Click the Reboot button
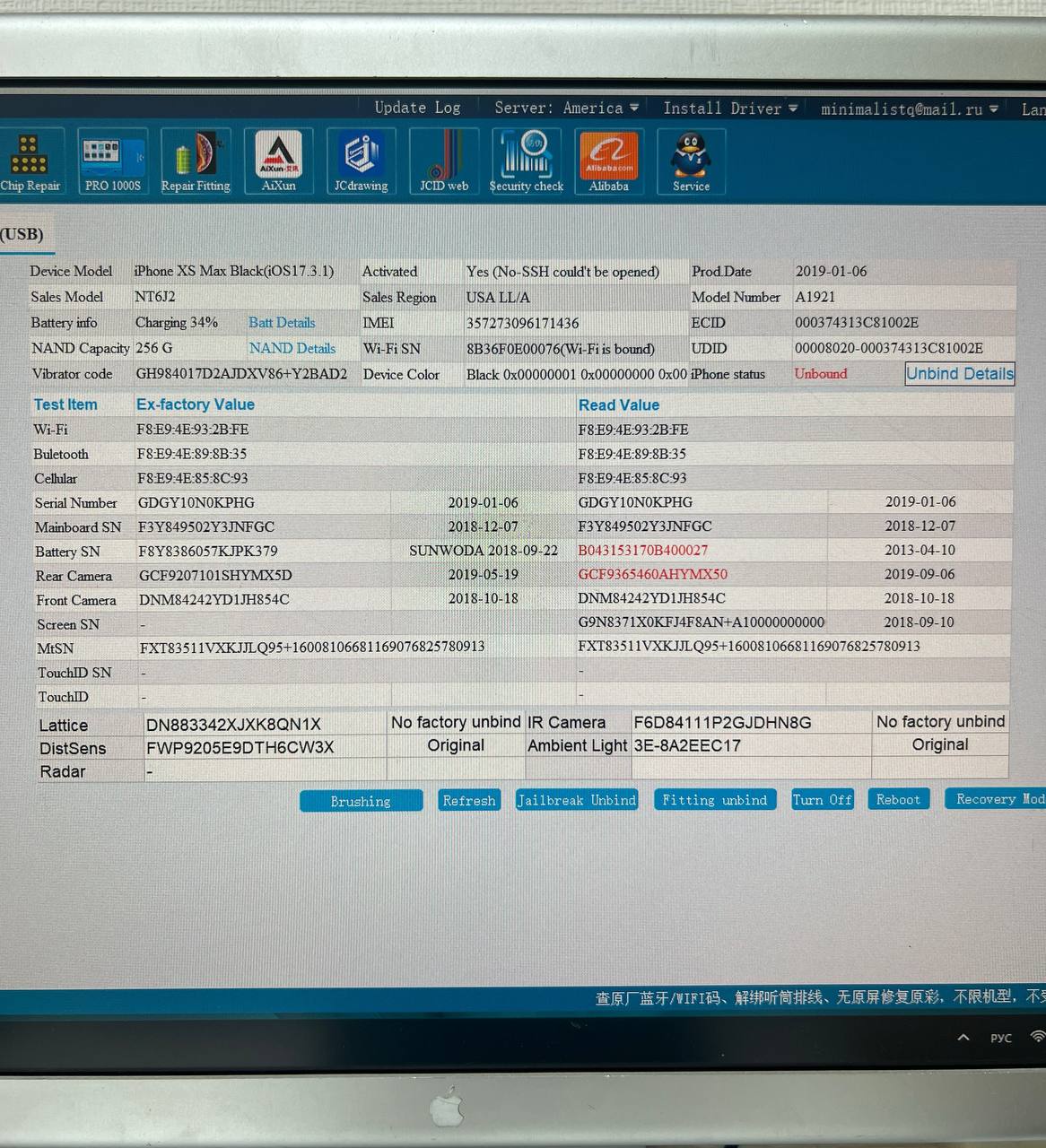The image size is (1046, 1148). tap(898, 799)
